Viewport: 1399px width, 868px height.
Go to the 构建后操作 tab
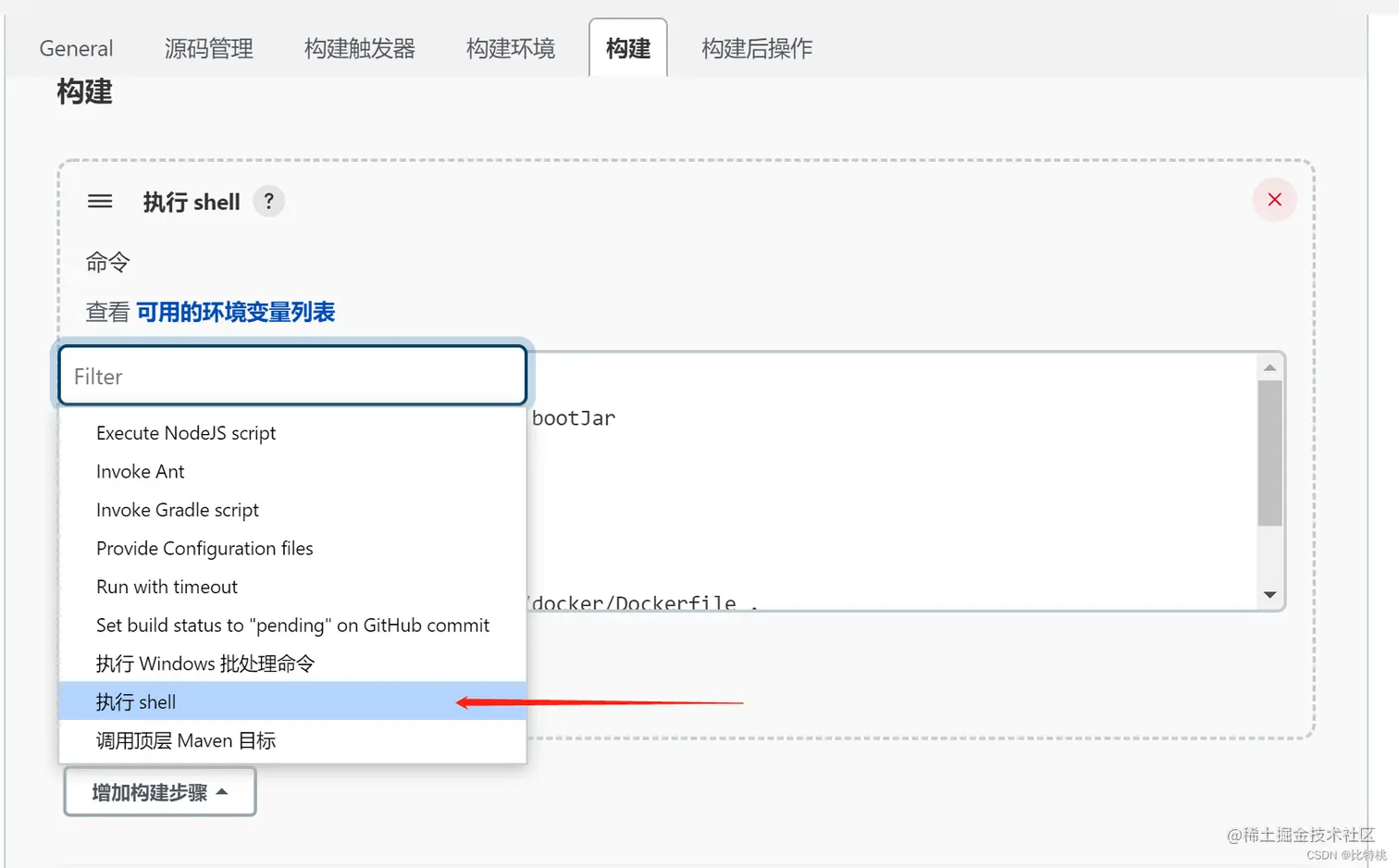757,48
